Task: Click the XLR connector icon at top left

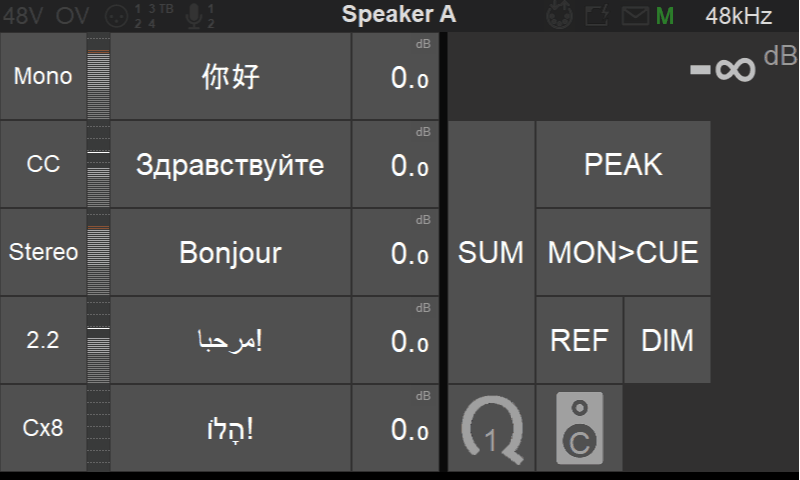Action: 113,16
